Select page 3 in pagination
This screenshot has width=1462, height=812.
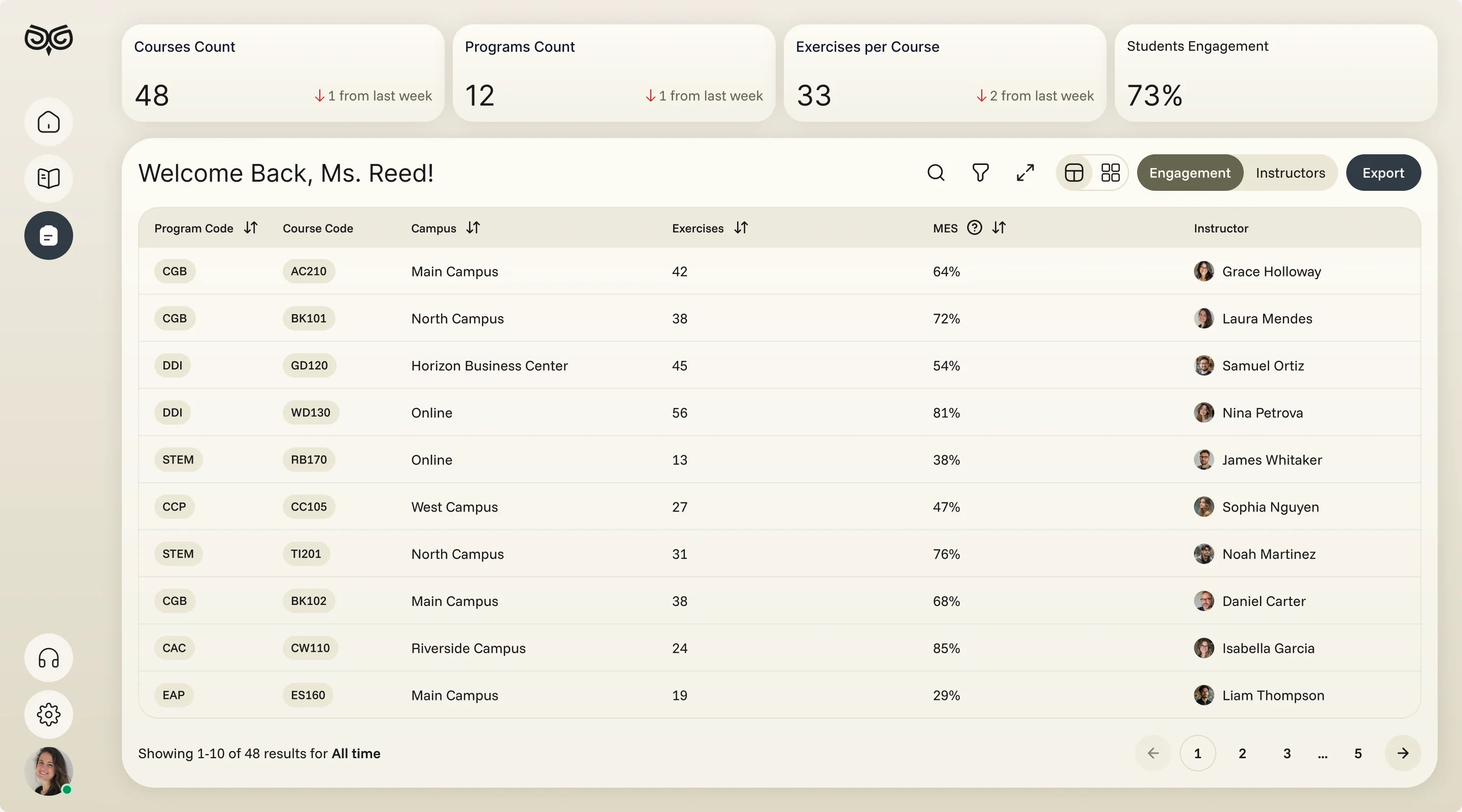coord(1287,754)
